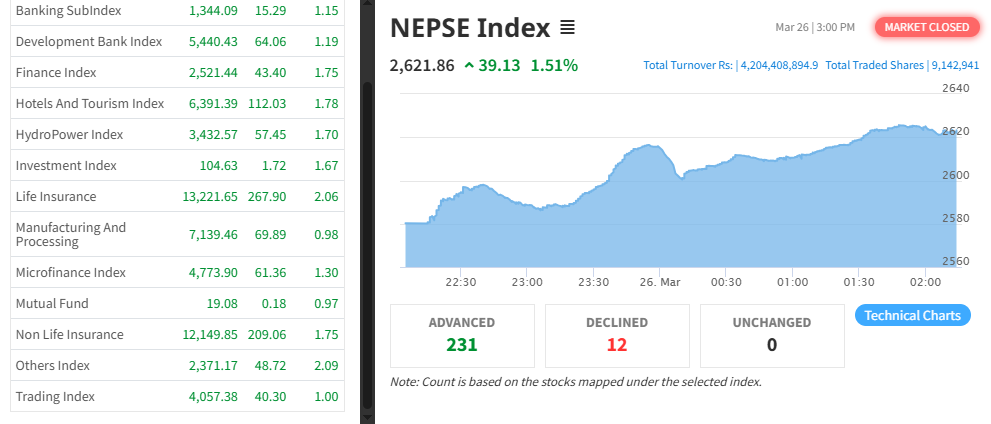Open the Hotels And Tourism Index row
The image size is (991, 424).
point(178,104)
